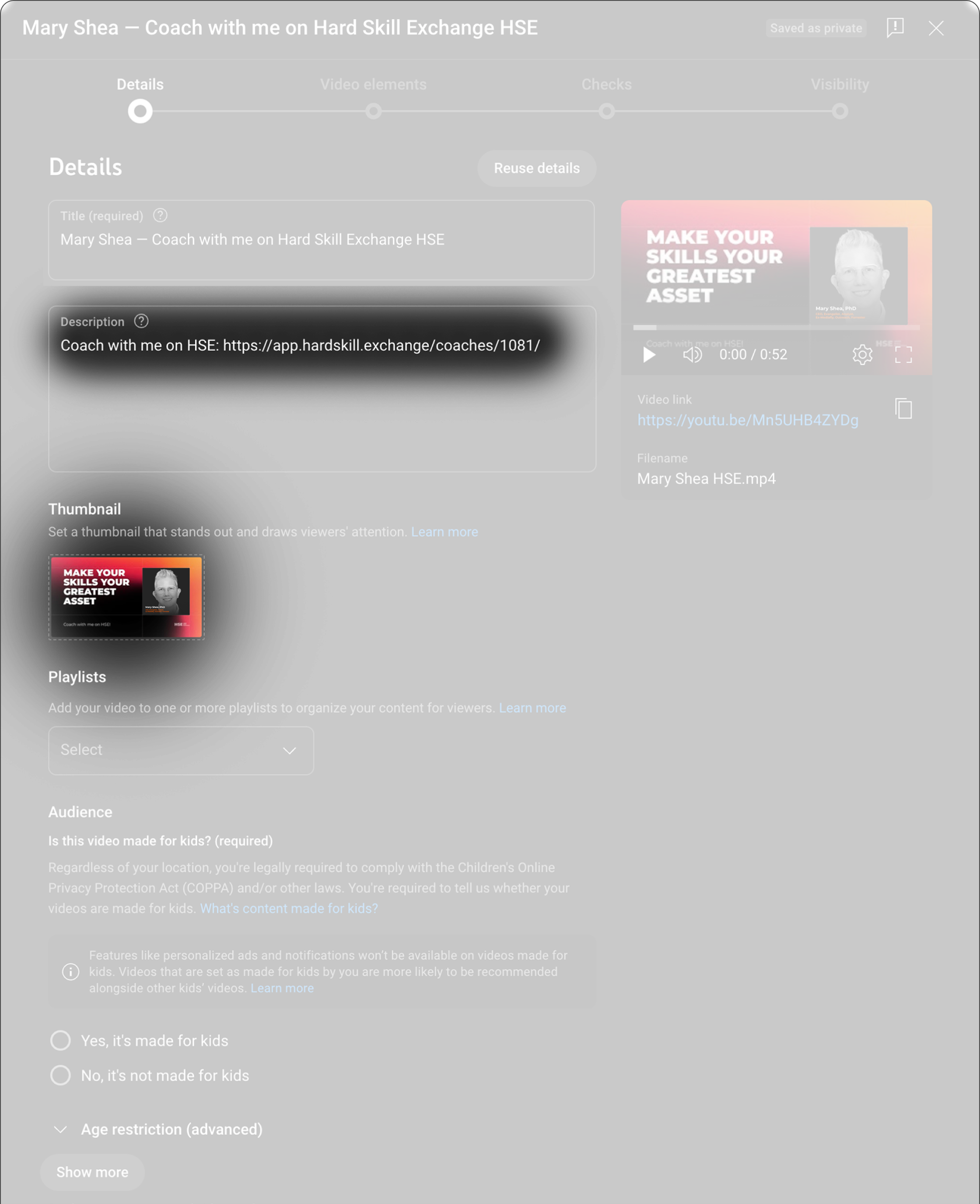980x1204 pixels.
Task: Click the send feedback icon in header
Action: [x=895, y=27]
